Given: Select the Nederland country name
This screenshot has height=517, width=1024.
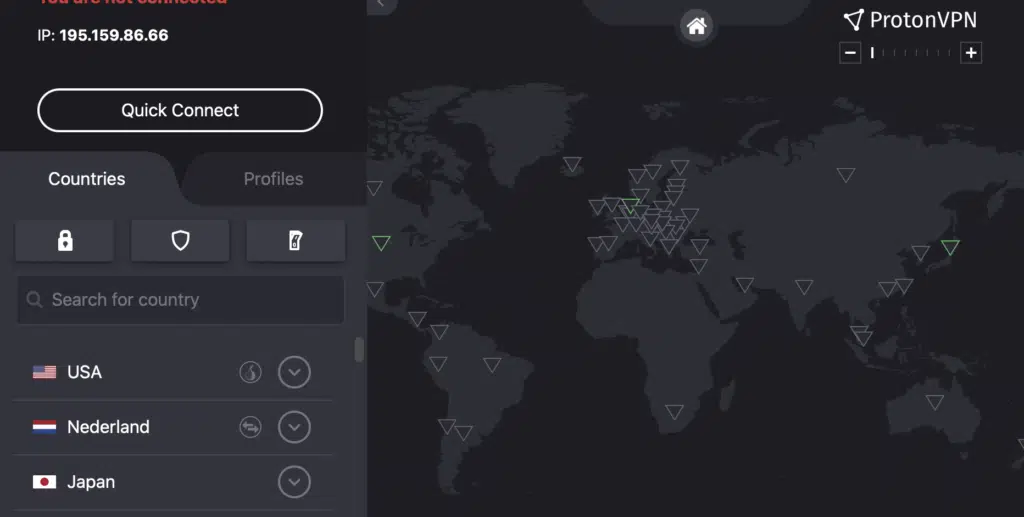Looking at the screenshot, I should point(108,427).
